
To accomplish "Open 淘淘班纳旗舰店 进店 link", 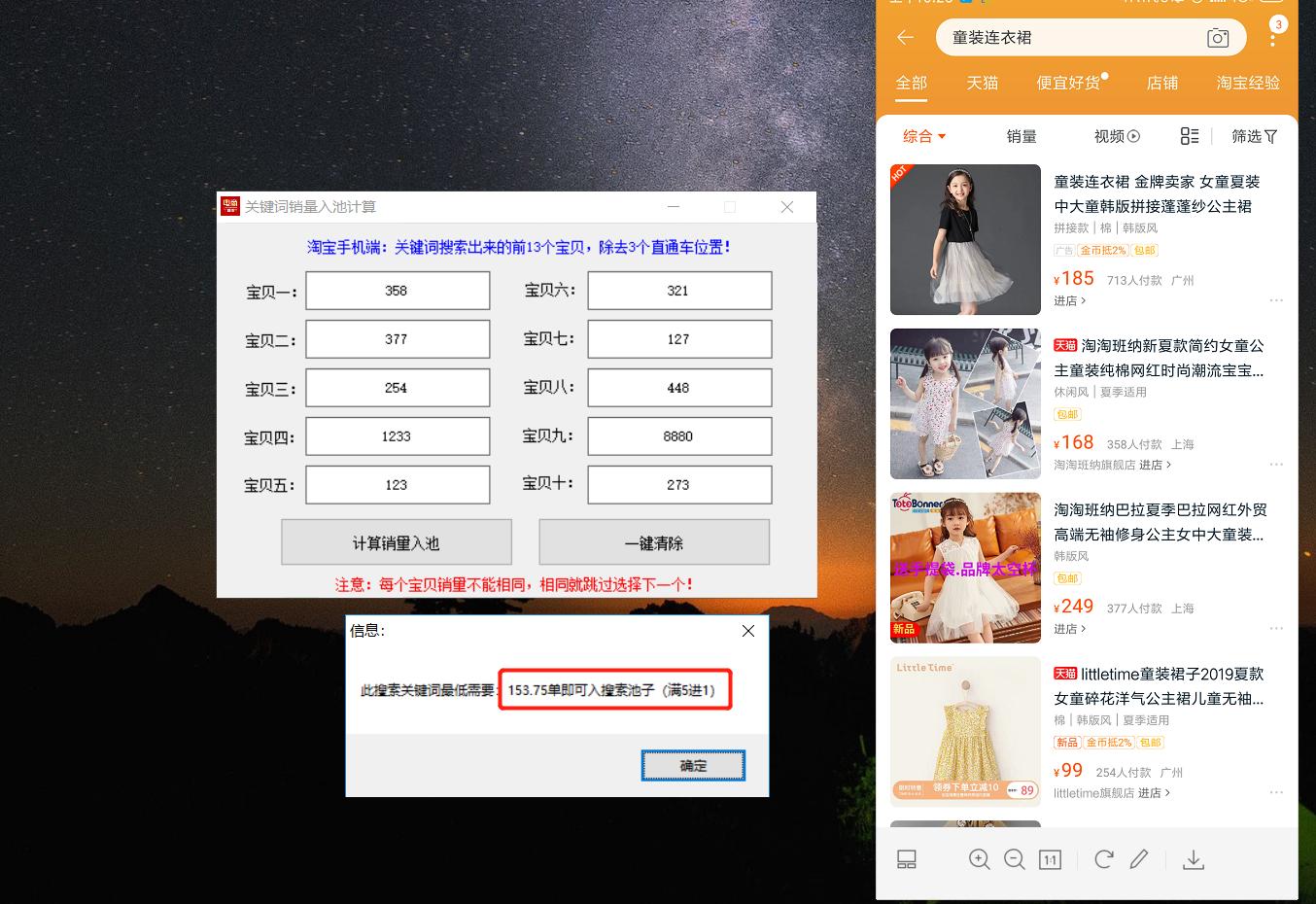I will 1113,466.
